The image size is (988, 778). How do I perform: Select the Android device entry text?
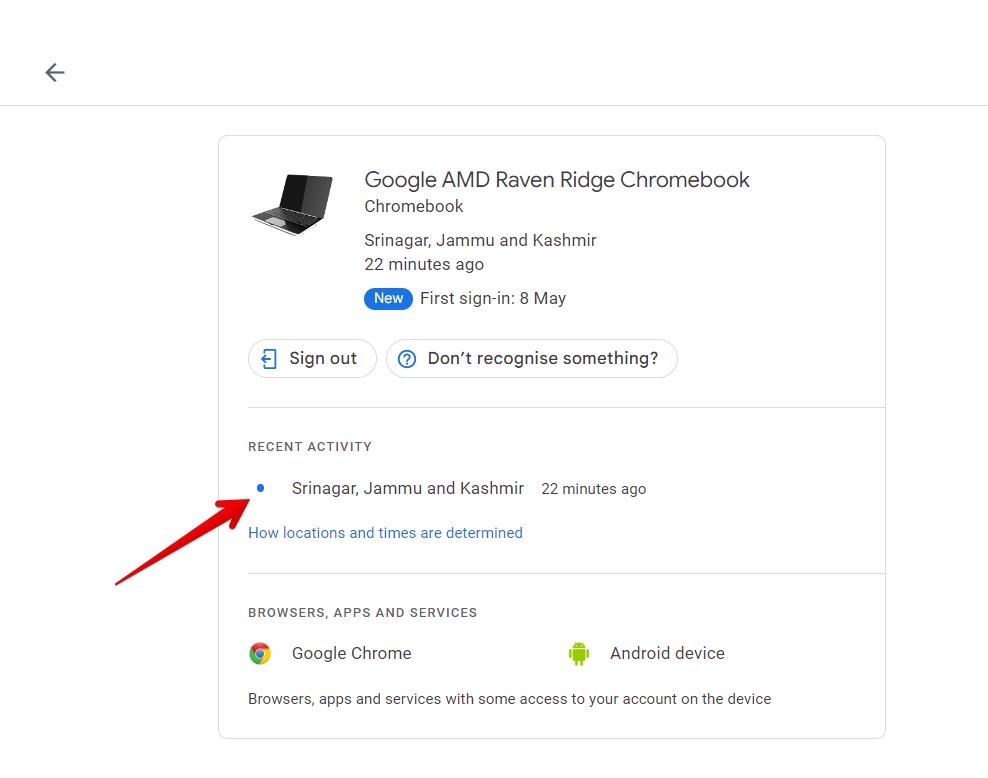click(667, 653)
